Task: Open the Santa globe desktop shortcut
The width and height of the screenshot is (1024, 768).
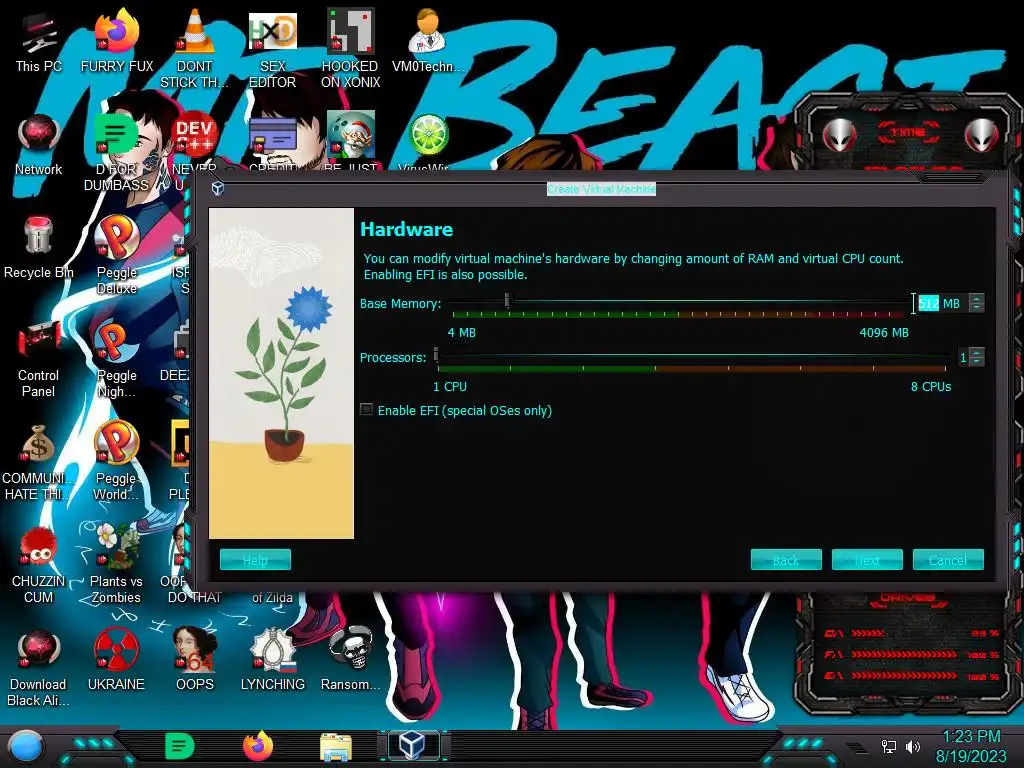Action: (351, 135)
